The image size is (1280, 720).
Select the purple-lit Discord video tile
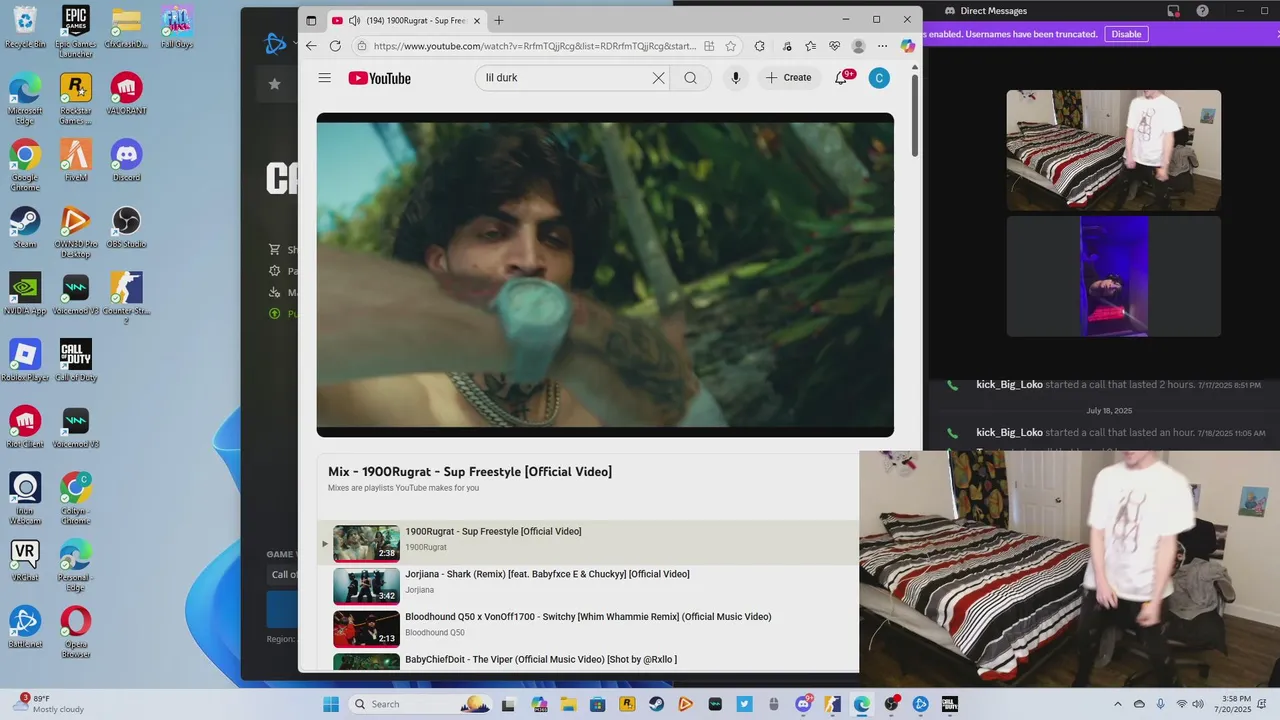click(1113, 276)
